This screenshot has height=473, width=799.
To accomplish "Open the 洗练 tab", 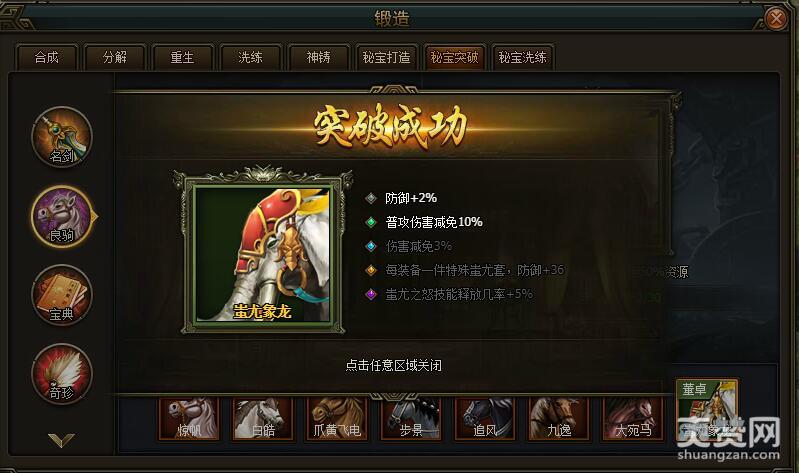I will pos(250,57).
